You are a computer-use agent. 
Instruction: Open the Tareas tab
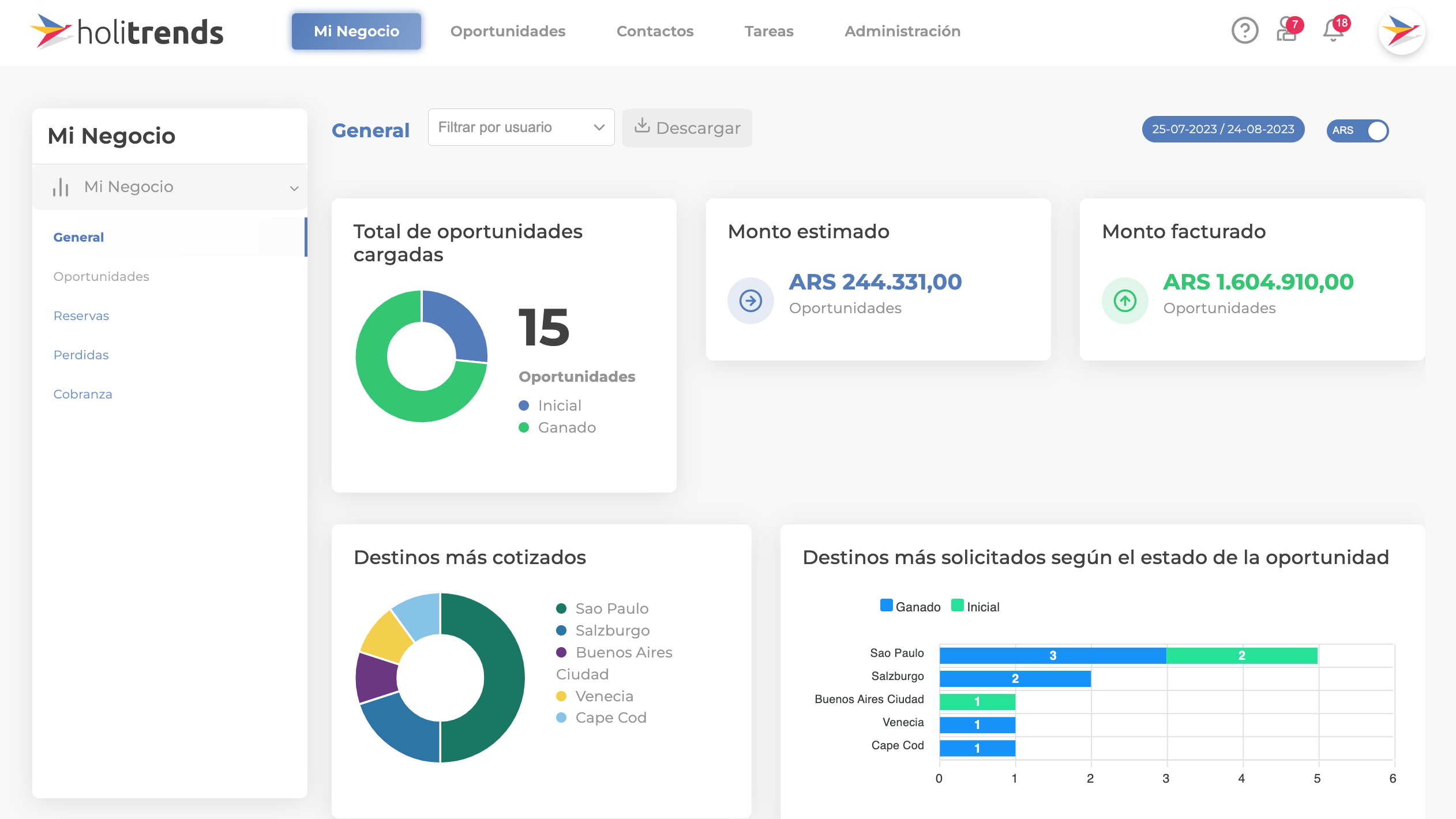point(769,31)
